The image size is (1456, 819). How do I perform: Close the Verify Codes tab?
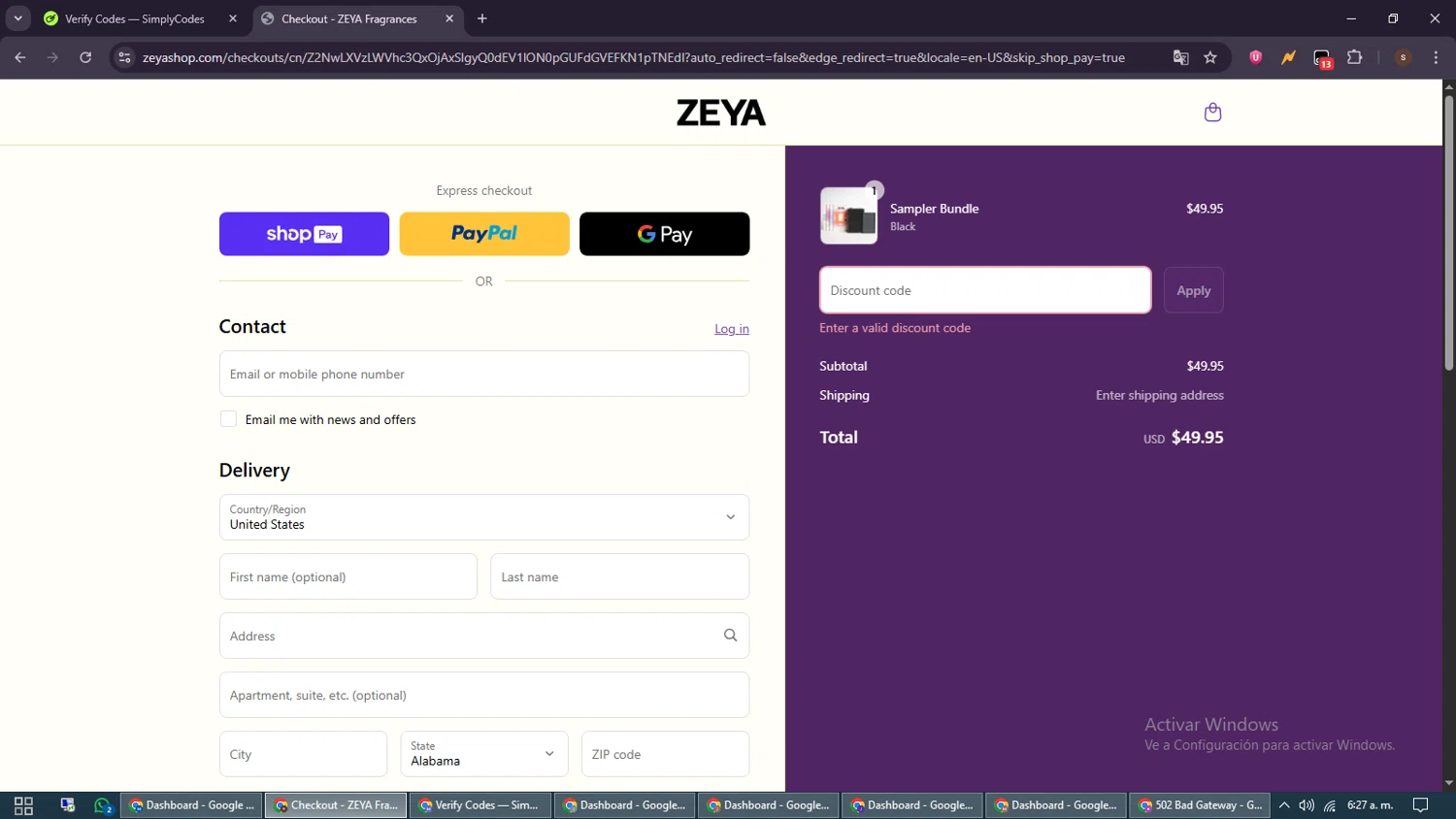(233, 18)
